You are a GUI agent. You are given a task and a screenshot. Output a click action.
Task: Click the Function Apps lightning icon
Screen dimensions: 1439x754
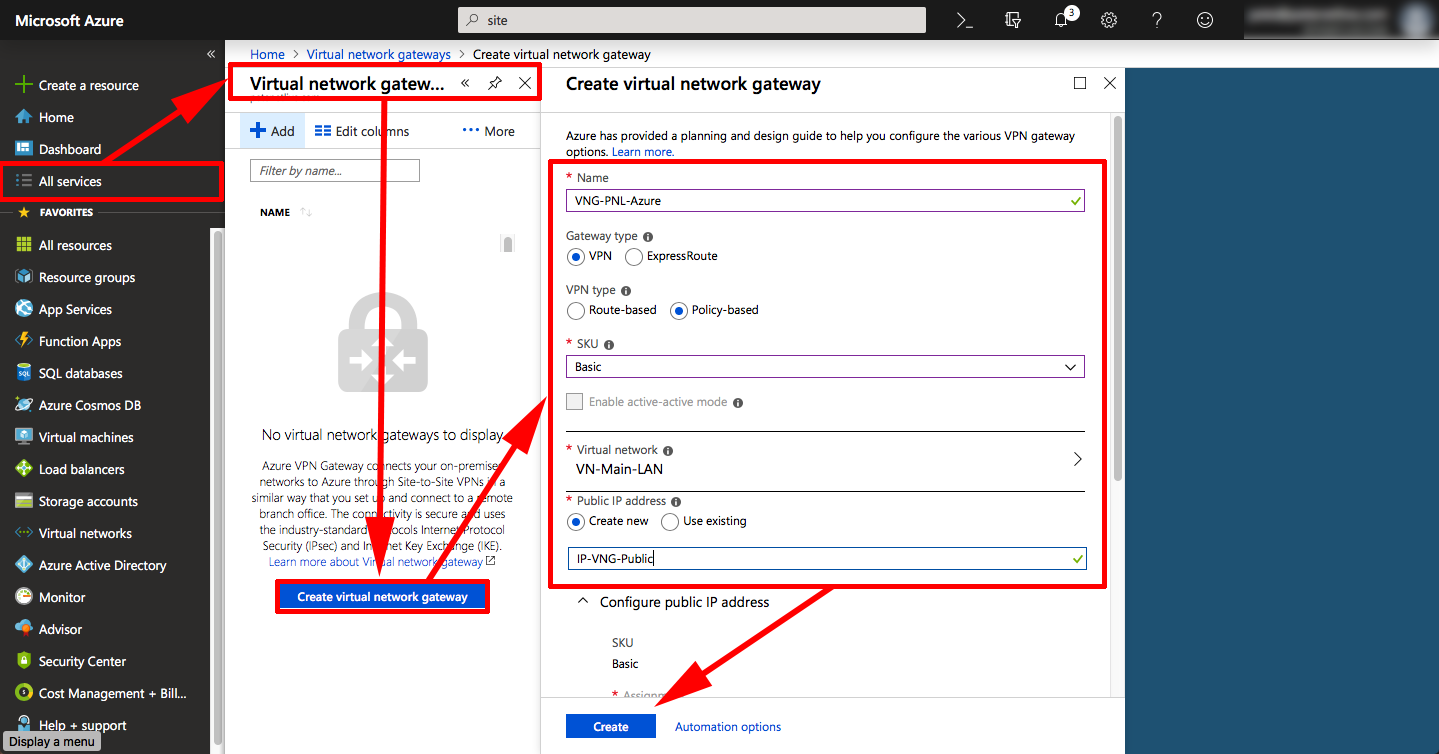[x=24, y=341]
